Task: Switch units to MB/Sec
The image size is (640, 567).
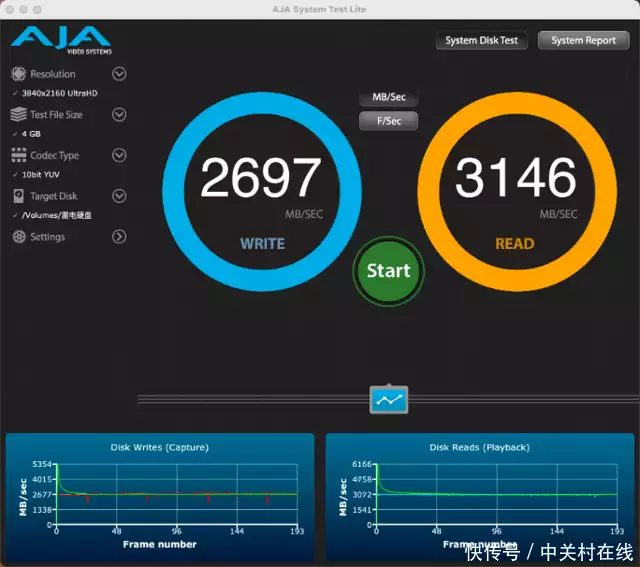Action: pos(389,97)
